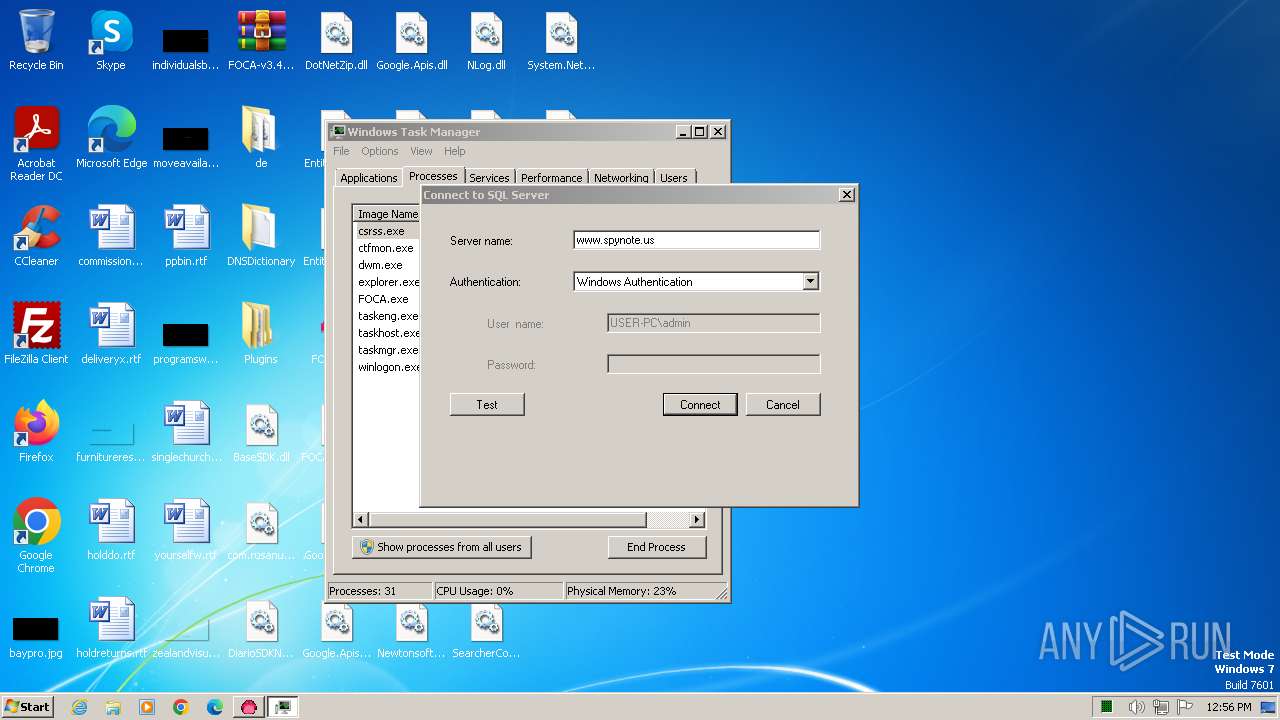Open Internet Explorer from taskbar
The image size is (1280, 720).
(79, 707)
